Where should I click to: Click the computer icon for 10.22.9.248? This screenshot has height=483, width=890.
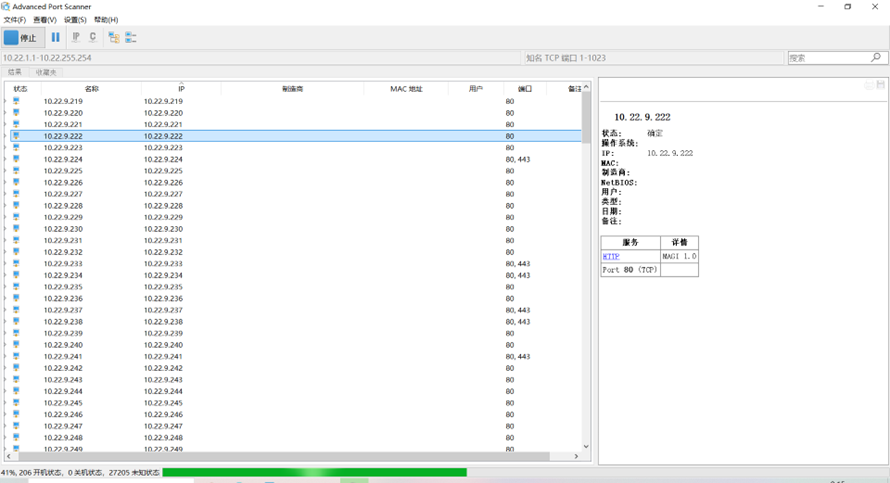(16, 438)
